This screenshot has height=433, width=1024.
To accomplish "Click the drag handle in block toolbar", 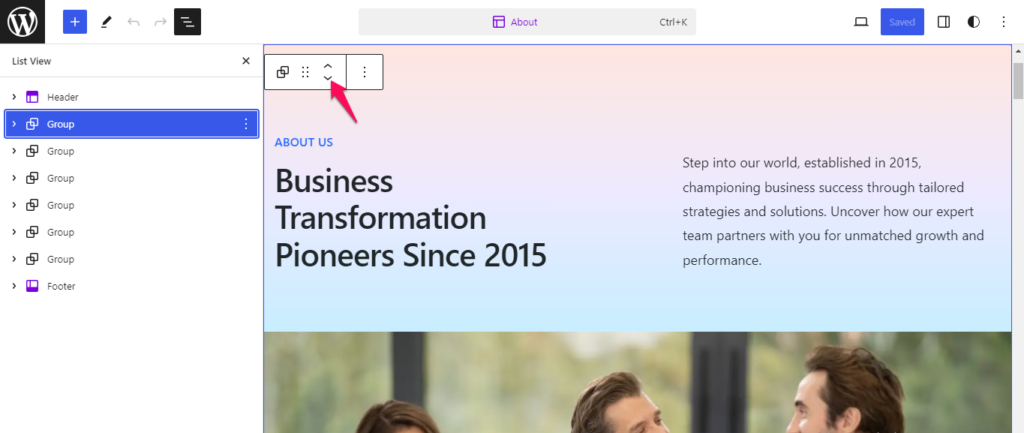I will click(305, 72).
